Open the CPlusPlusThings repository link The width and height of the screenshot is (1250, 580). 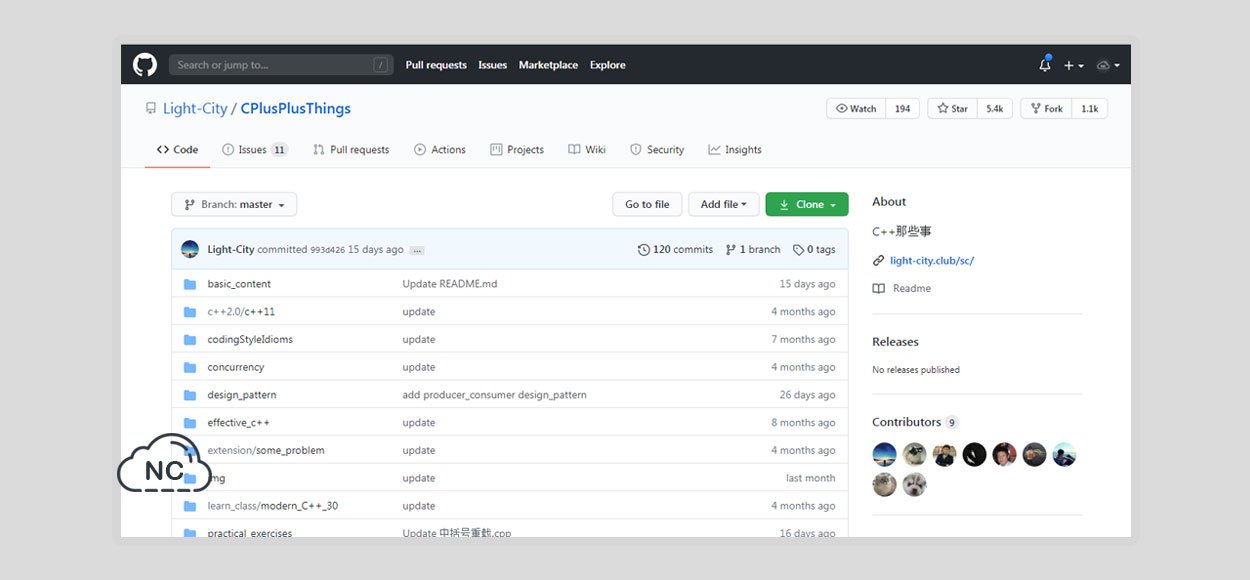296,108
